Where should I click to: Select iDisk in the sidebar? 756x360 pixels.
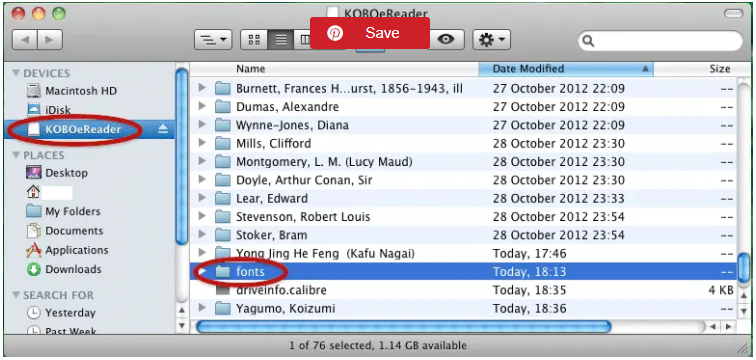[x=58, y=110]
